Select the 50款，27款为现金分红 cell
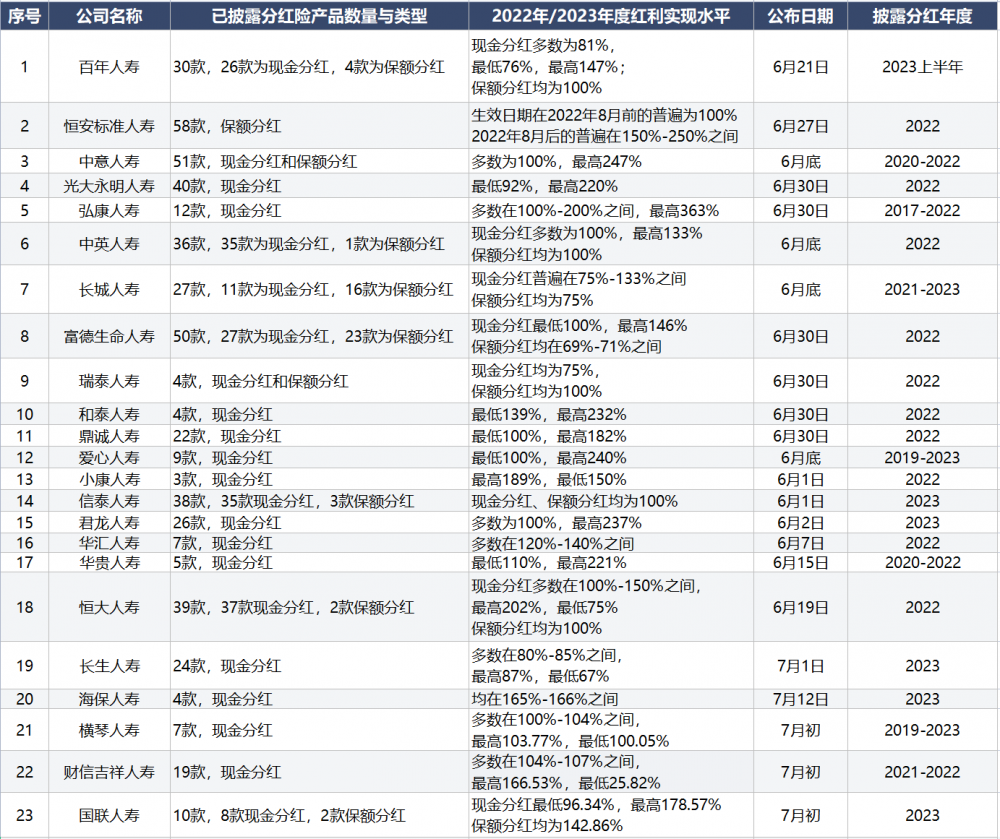Viewport: 1000px width, 839px height. click(319, 336)
